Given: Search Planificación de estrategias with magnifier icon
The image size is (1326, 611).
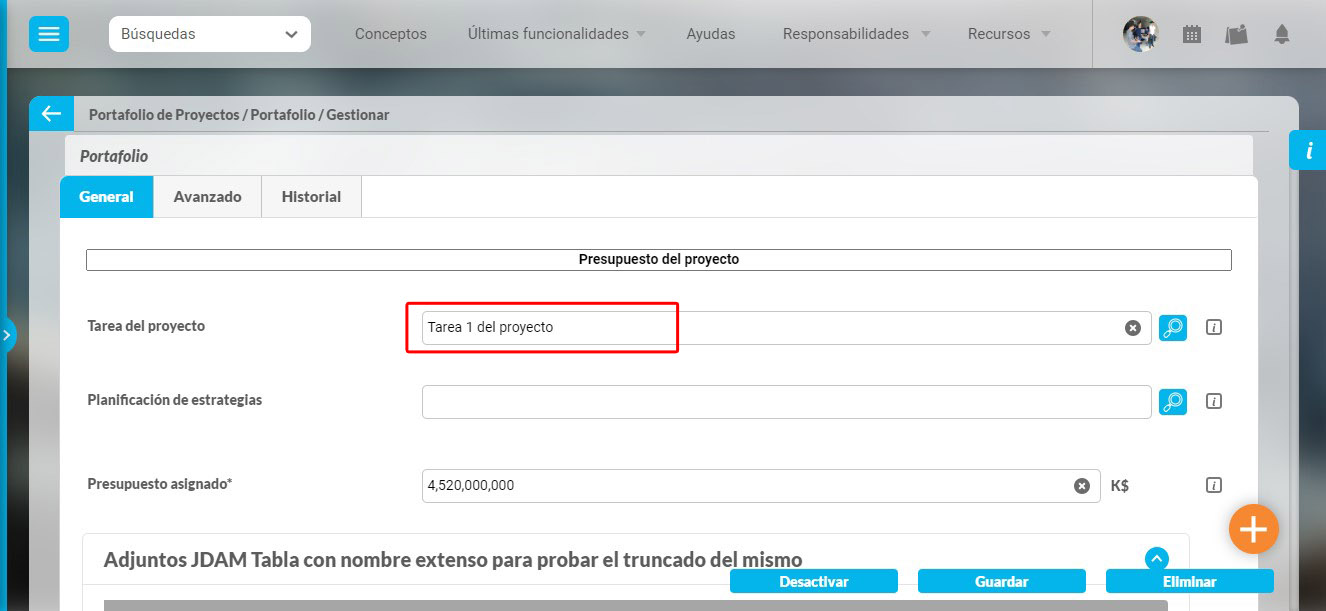Looking at the screenshot, I should (x=1173, y=402).
